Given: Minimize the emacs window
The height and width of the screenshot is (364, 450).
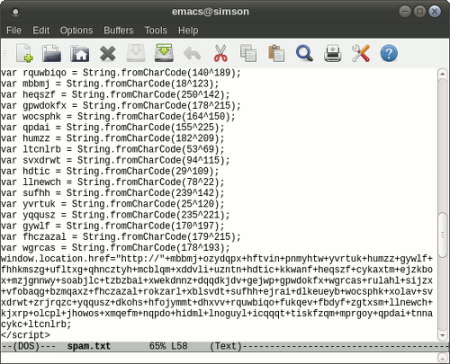Looking at the screenshot, I should 405,11.
